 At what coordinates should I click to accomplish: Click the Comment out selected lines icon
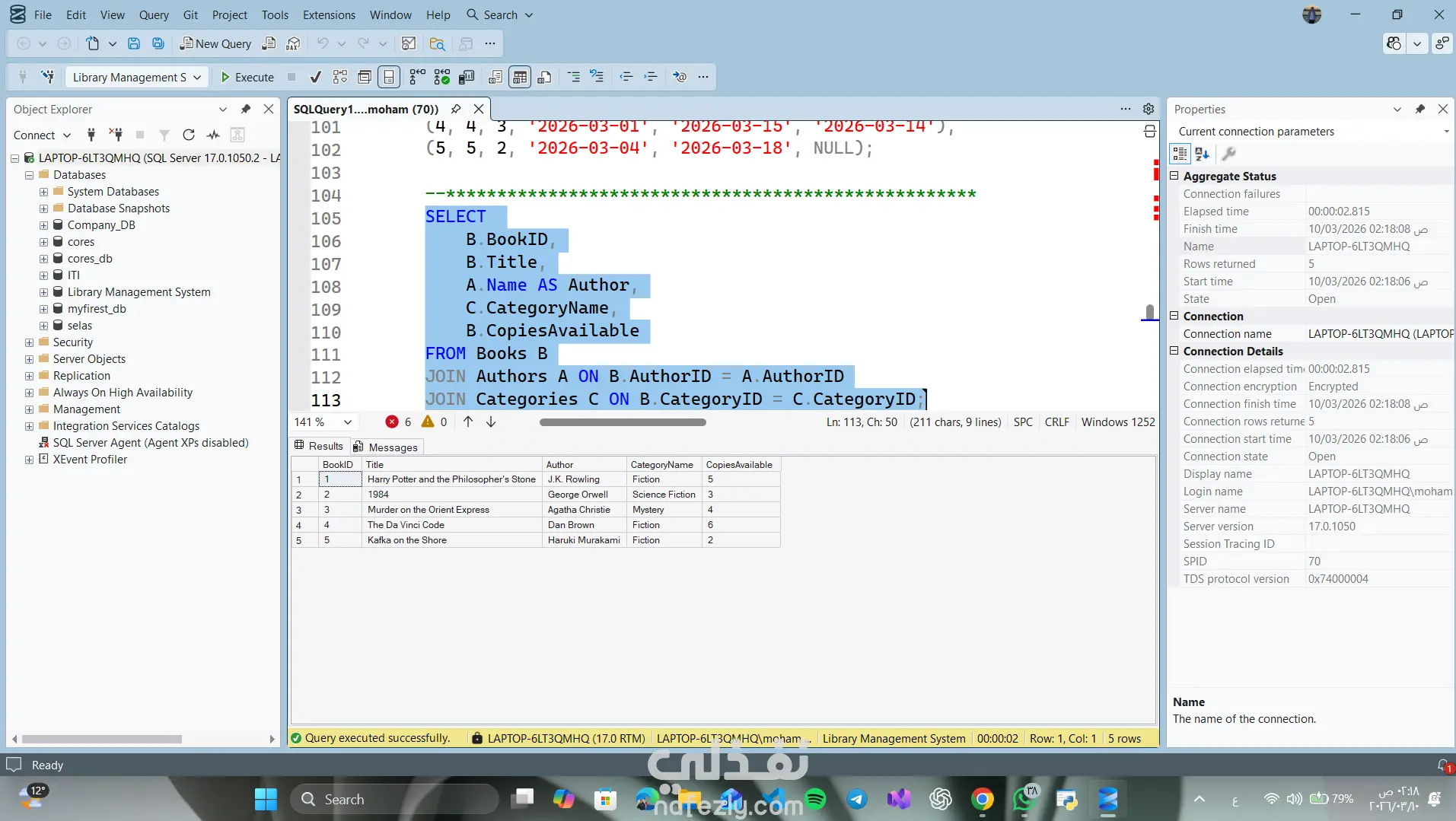(x=574, y=77)
